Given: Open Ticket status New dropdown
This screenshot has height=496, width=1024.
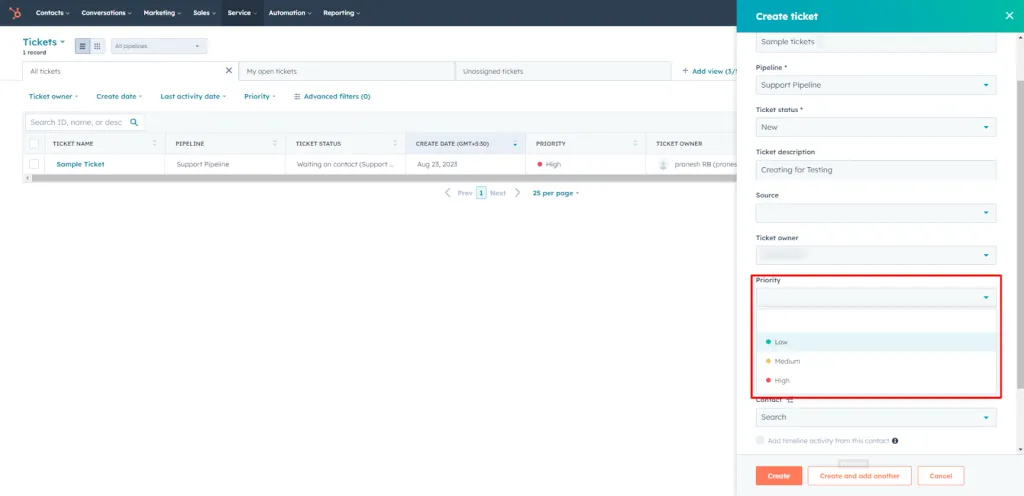Looking at the screenshot, I should click(876, 127).
